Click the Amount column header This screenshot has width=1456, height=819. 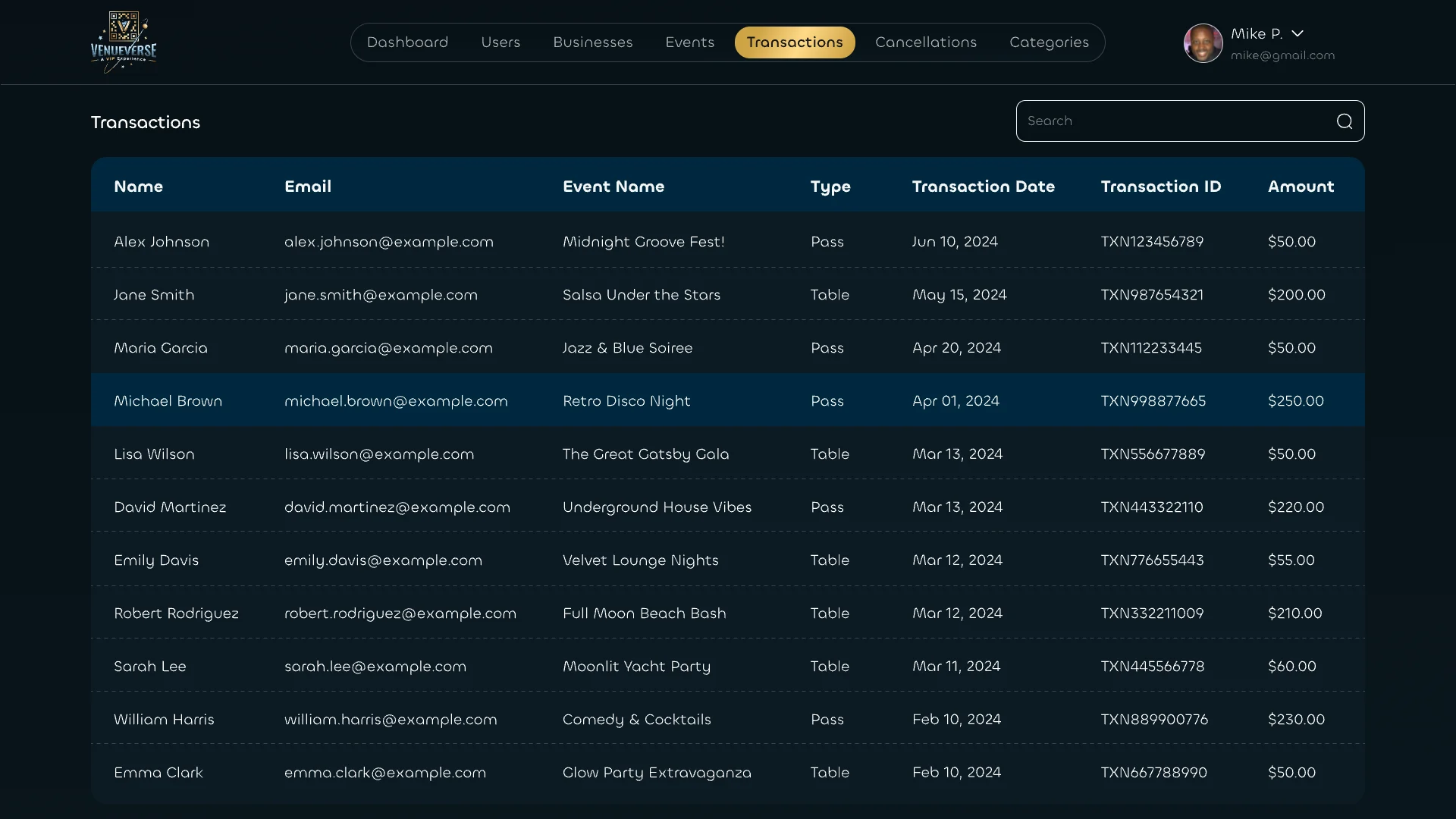point(1301,187)
